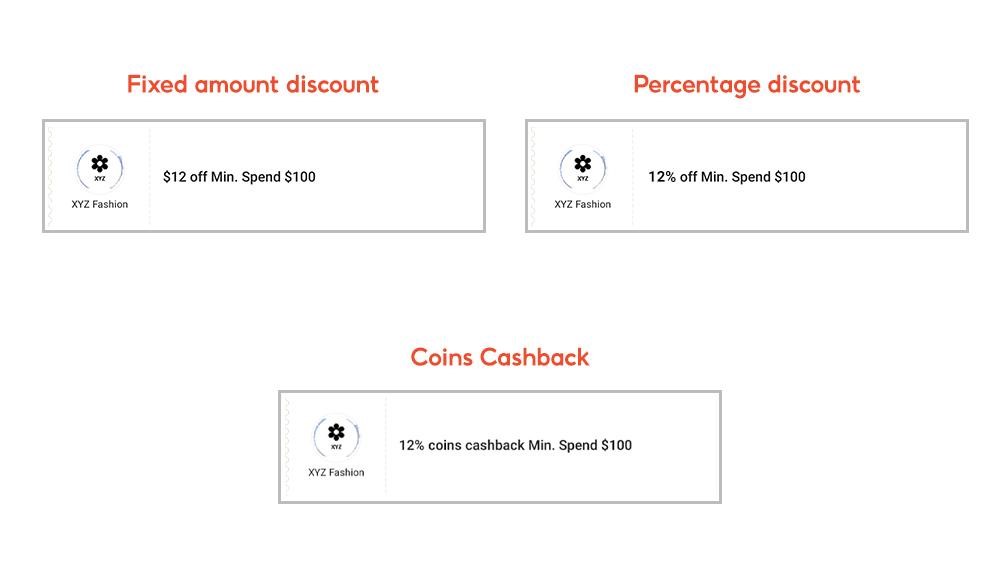Click the Fixed amount discount heading
Viewport: 1000px width, 562px height.
tap(253, 84)
